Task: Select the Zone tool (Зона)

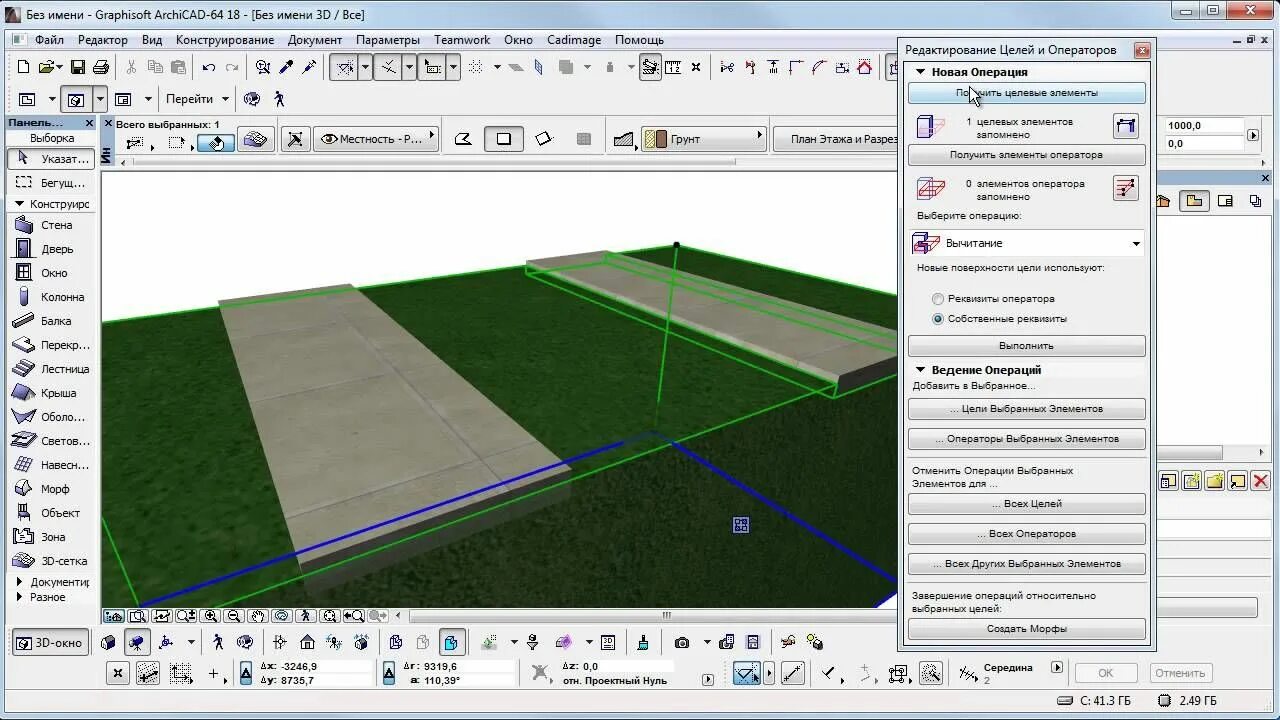Action: 52,537
